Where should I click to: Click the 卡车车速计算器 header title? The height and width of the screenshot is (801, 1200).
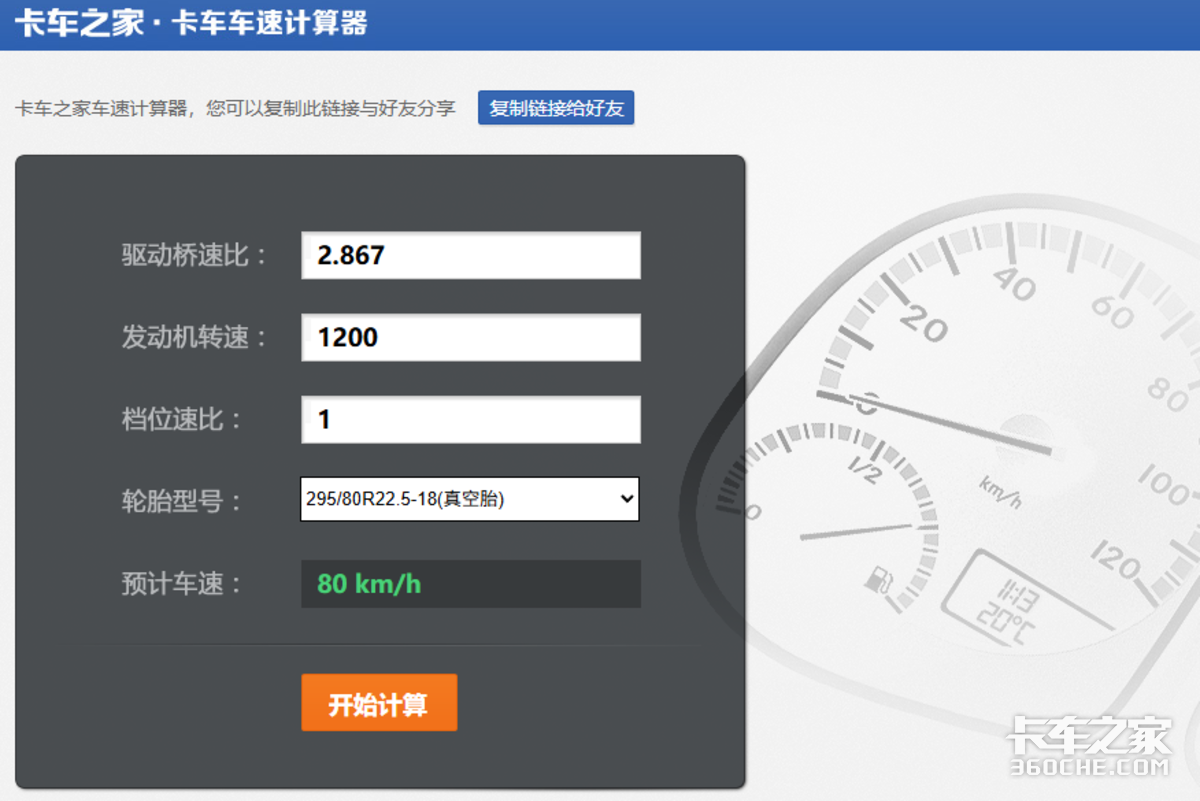[x=269, y=23]
